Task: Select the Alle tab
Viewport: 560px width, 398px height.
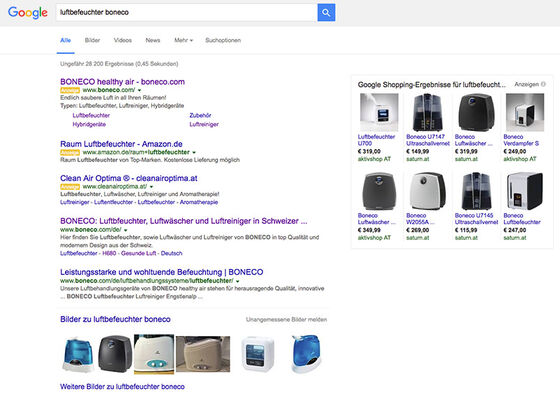Action: click(x=65, y=40)
